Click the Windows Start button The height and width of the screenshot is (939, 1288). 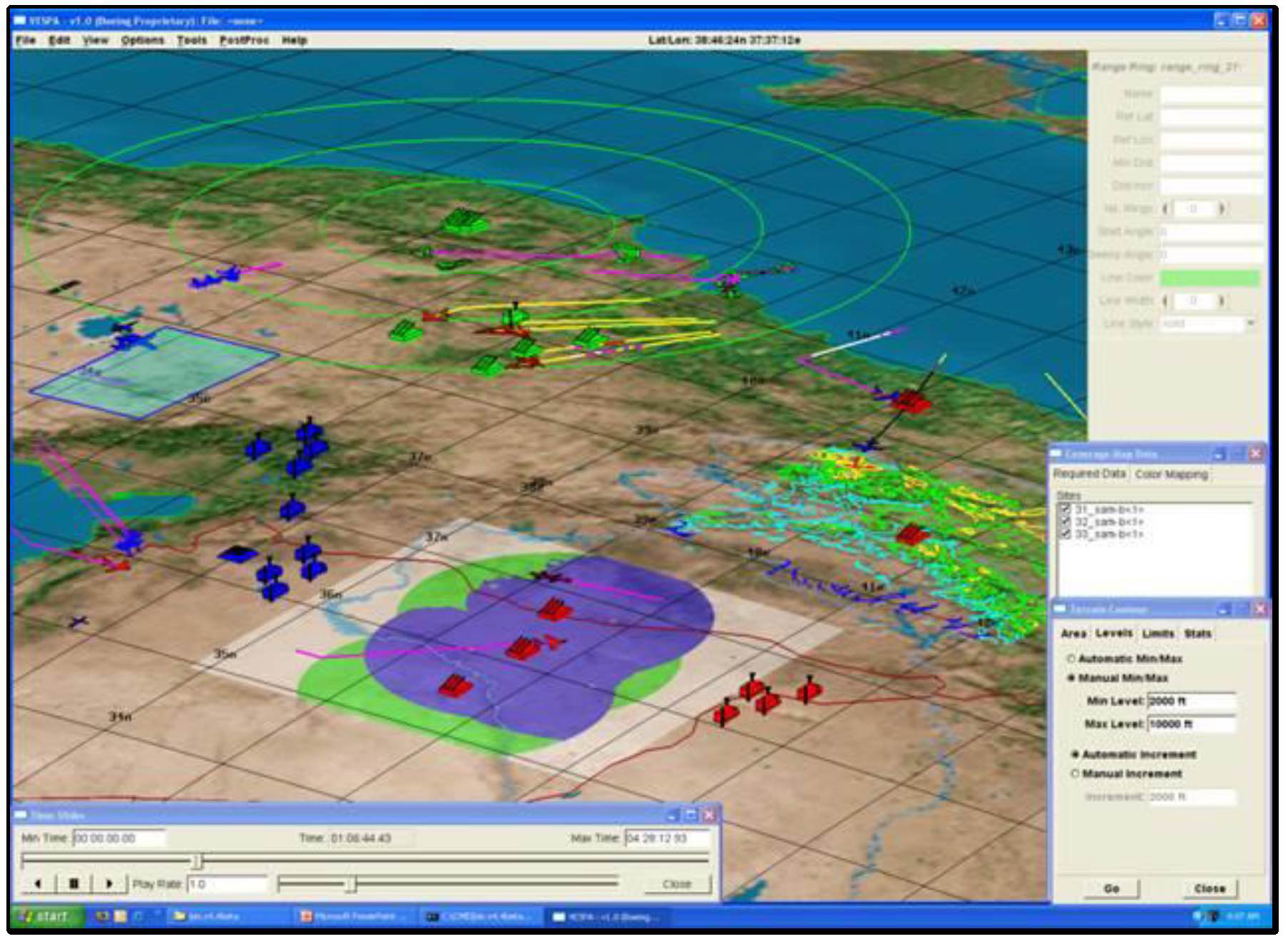point(45,916)
